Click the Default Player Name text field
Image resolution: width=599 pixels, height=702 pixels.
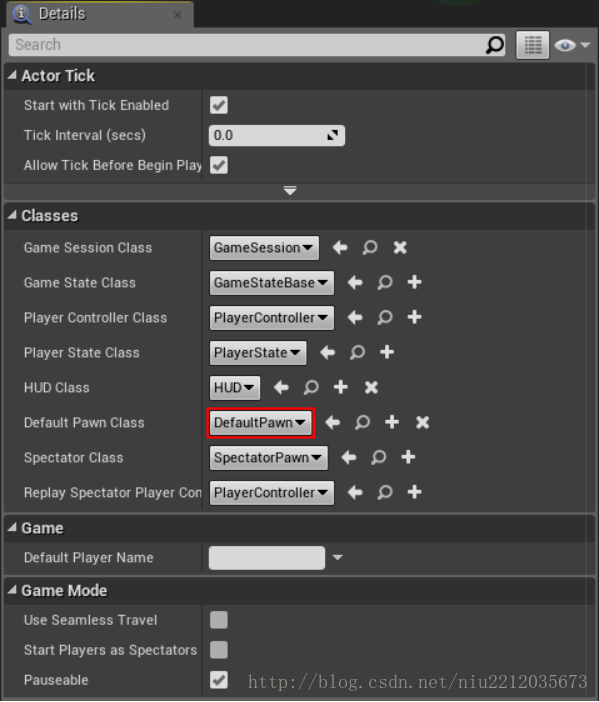tap(267, 557)
